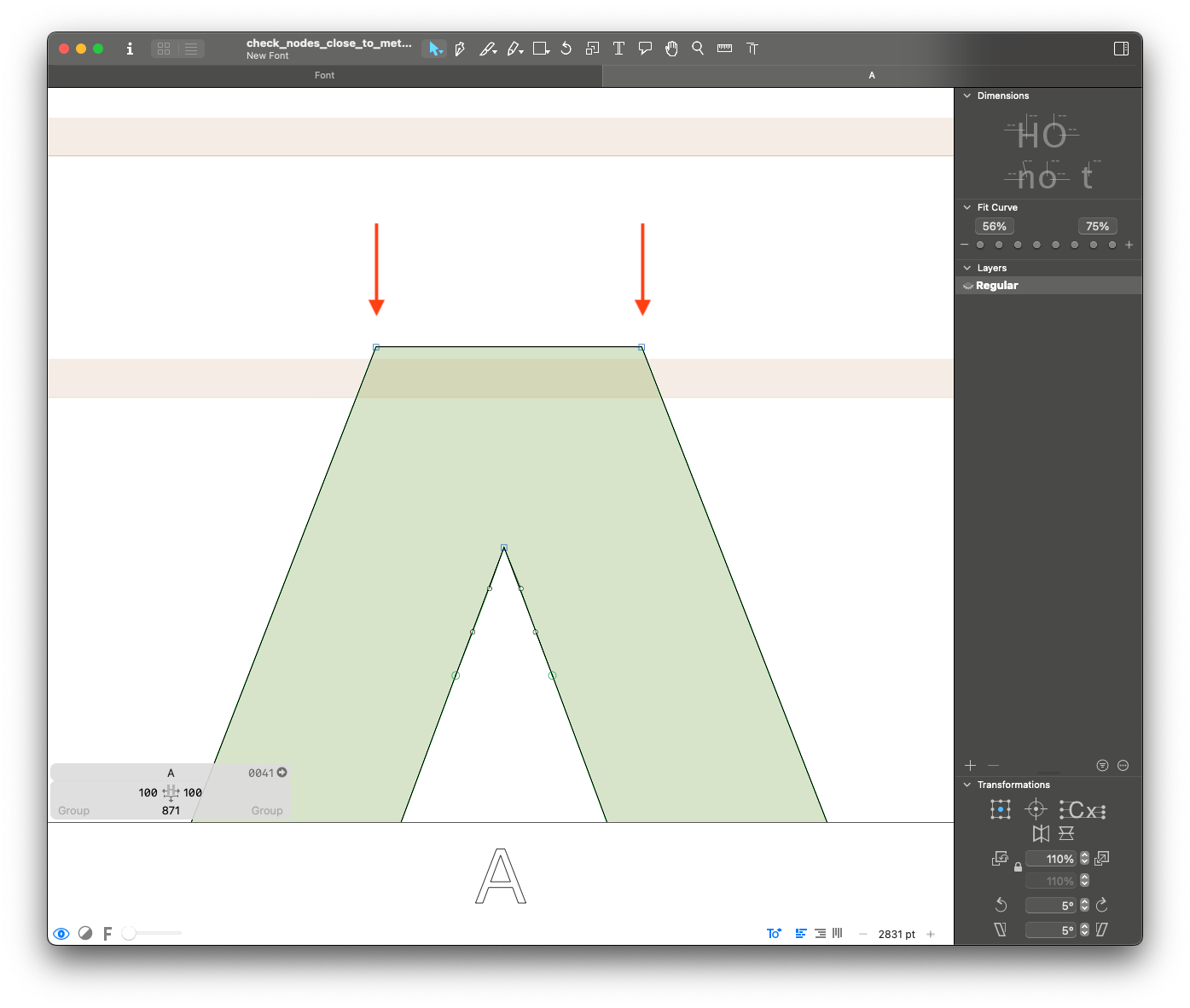Screen dimensions: 1190x1008
Task: Click the rotate clockwise icon
Action: click(x=1101, y=905)
